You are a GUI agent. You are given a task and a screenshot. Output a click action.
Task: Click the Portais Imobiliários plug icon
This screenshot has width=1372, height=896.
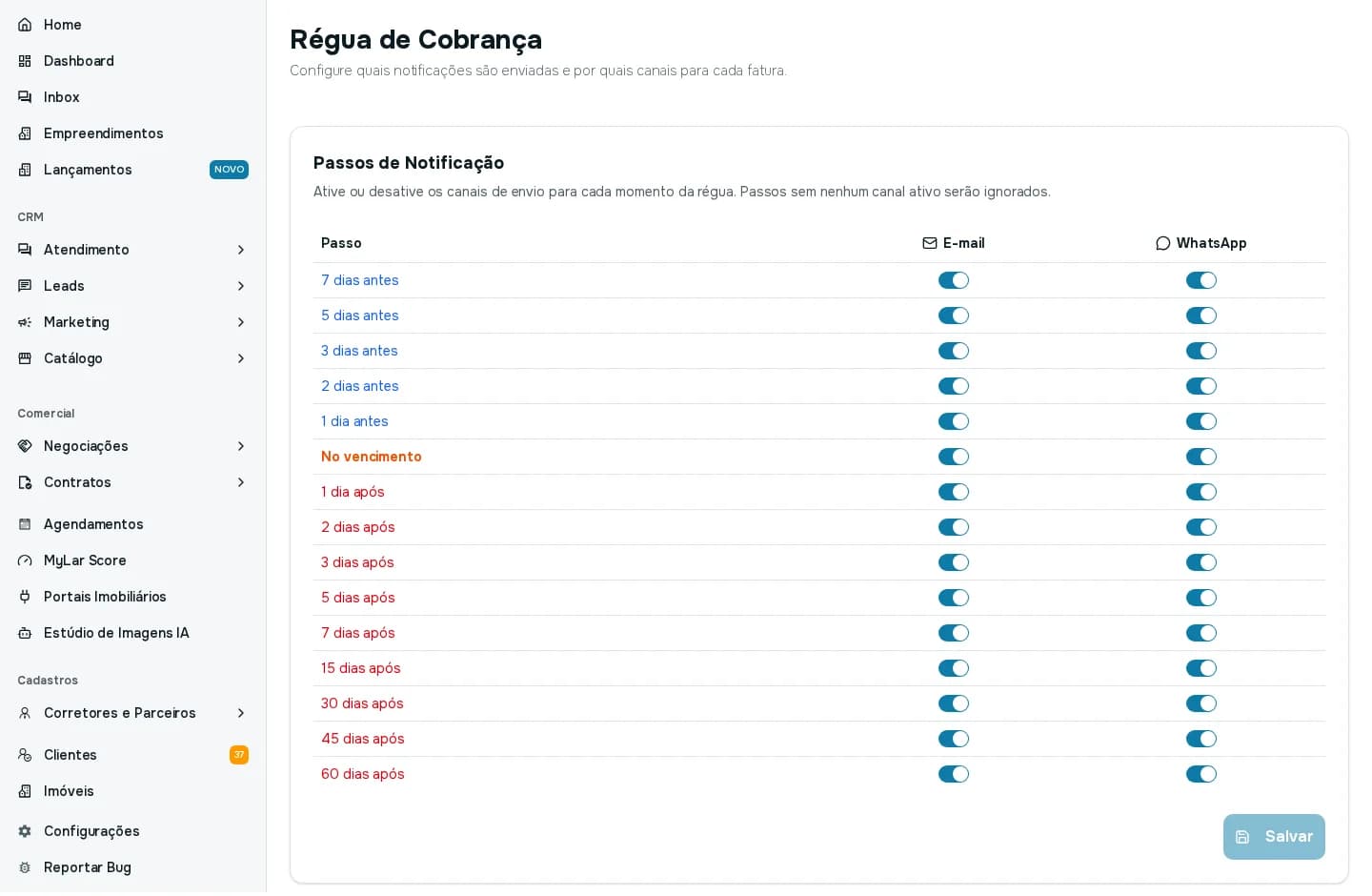click(25, 597)
